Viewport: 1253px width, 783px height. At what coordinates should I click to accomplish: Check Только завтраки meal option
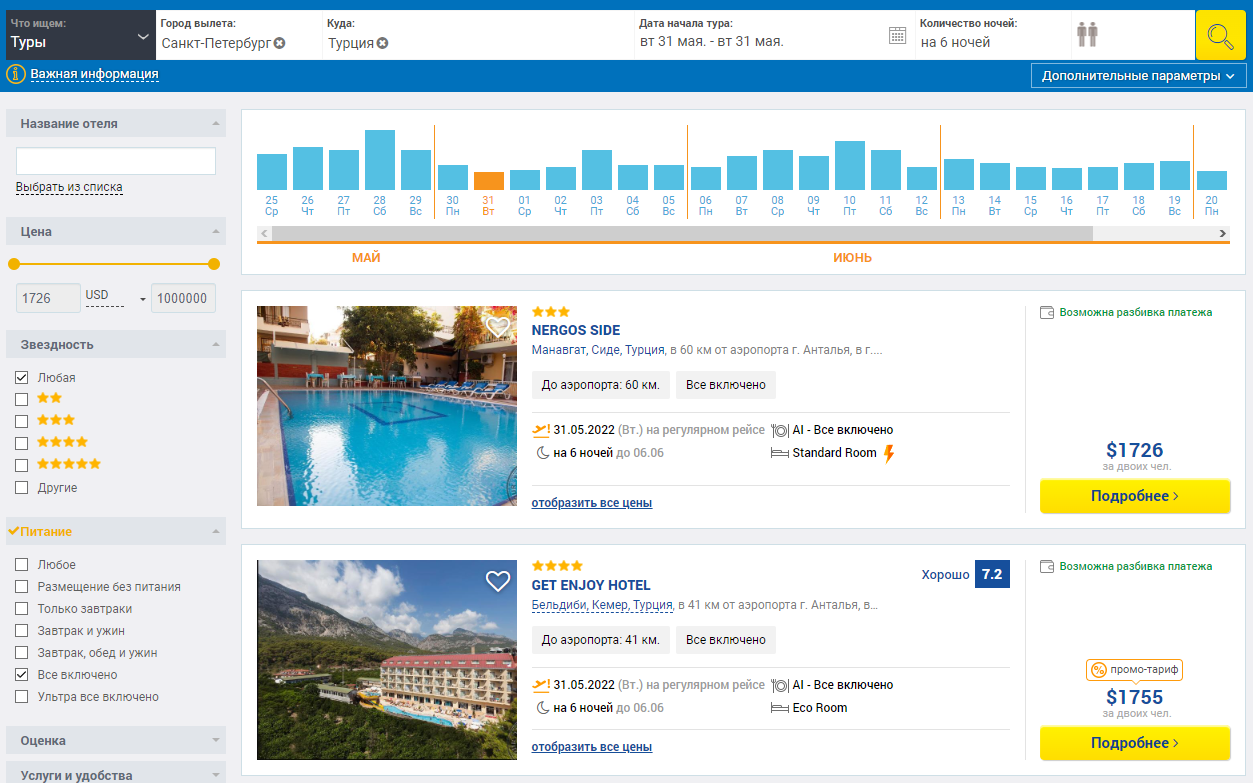[22, 609]
